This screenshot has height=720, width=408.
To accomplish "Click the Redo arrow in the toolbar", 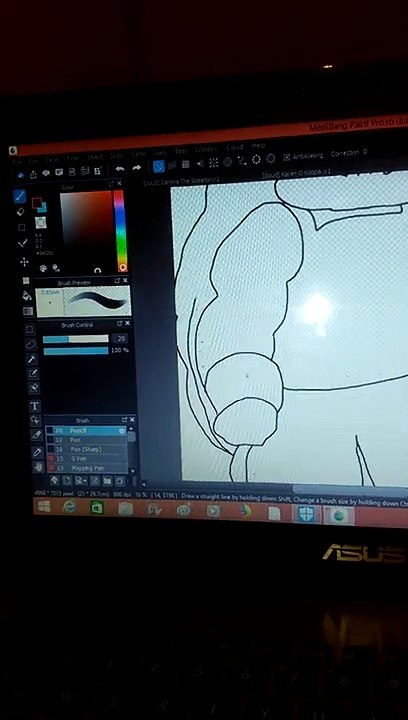I will tap(136, 168).
